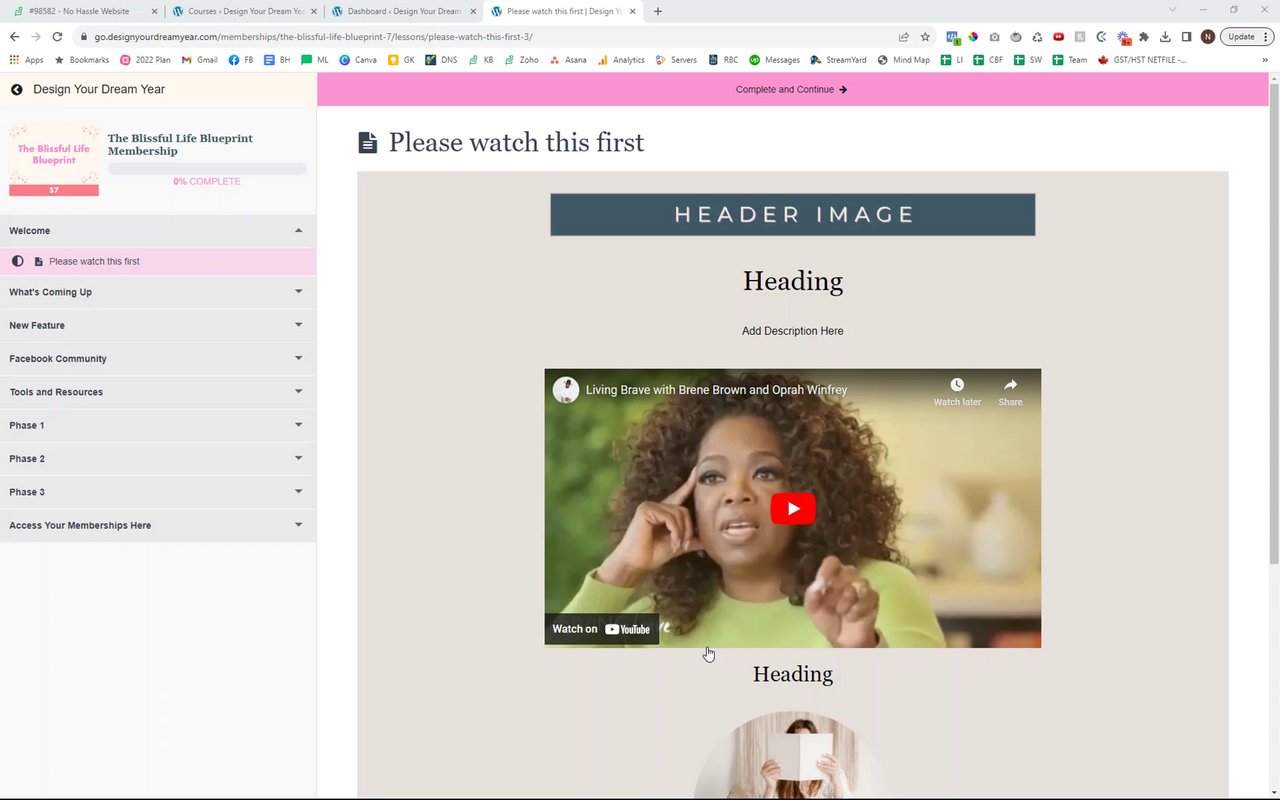The image size is (1280, 800).
Task: Open the Mind Map bookmark
Action: coord(904,60)
